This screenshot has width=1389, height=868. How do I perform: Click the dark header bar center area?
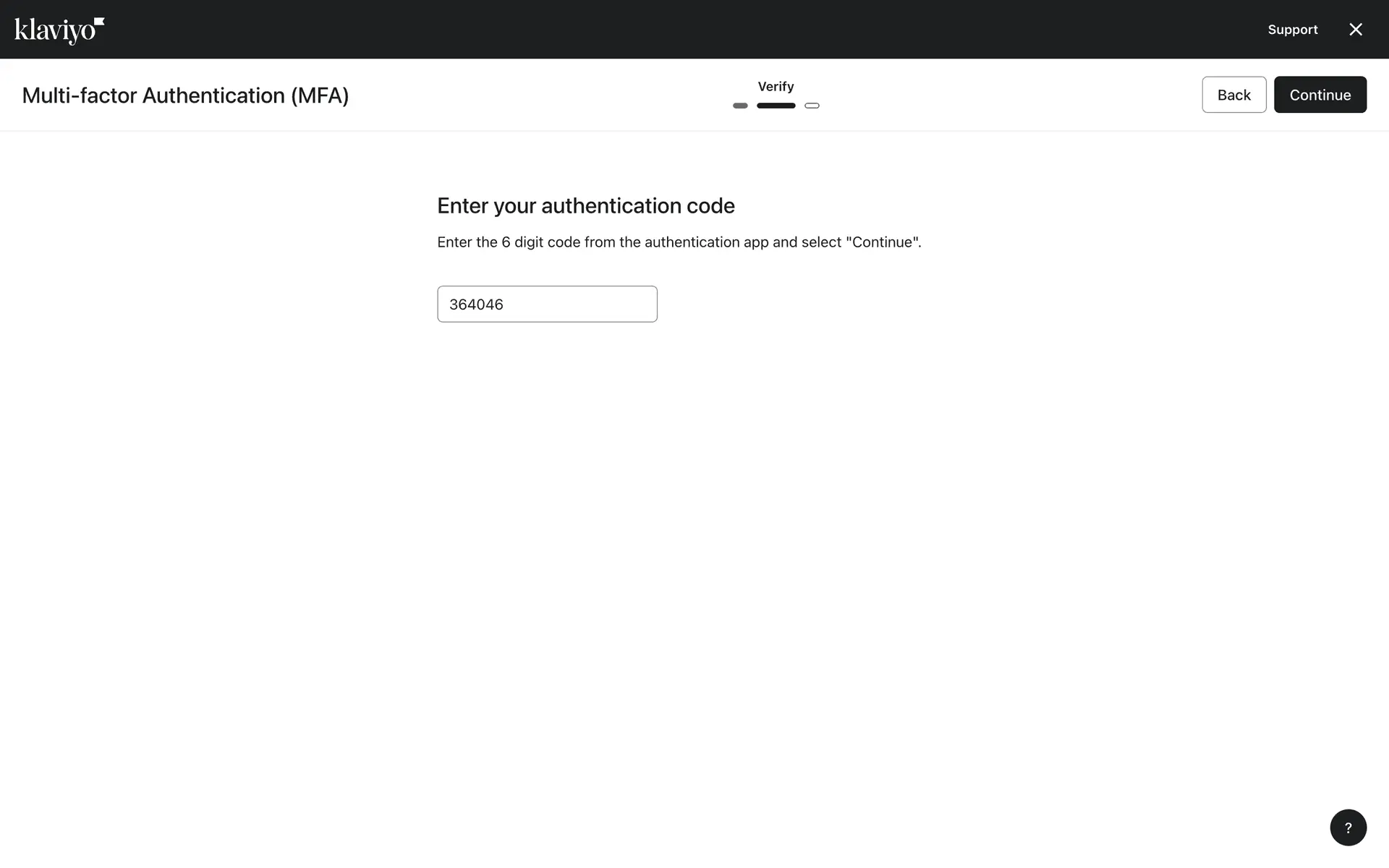(694, 29)
